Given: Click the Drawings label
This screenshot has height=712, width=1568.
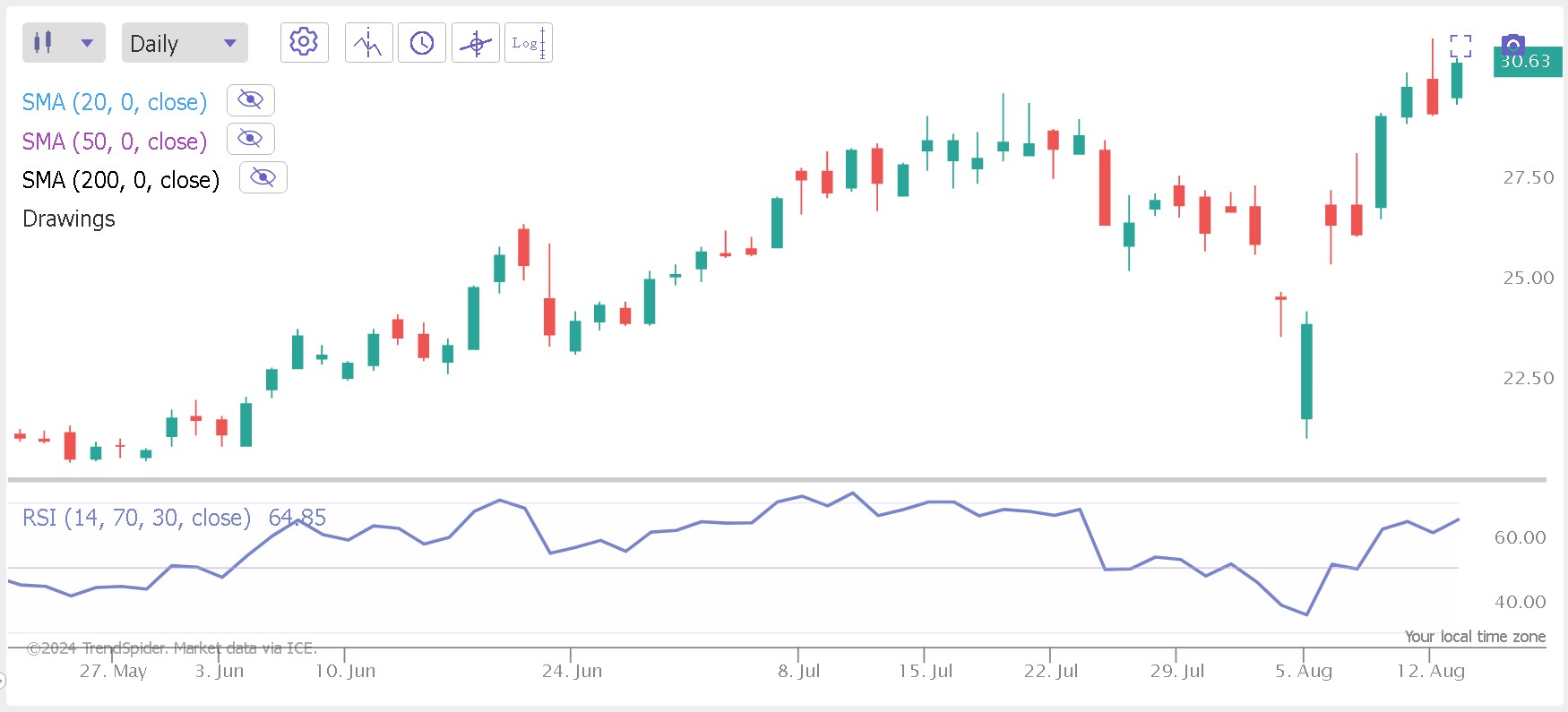Looking at the screenshot, I should point(69,219).
